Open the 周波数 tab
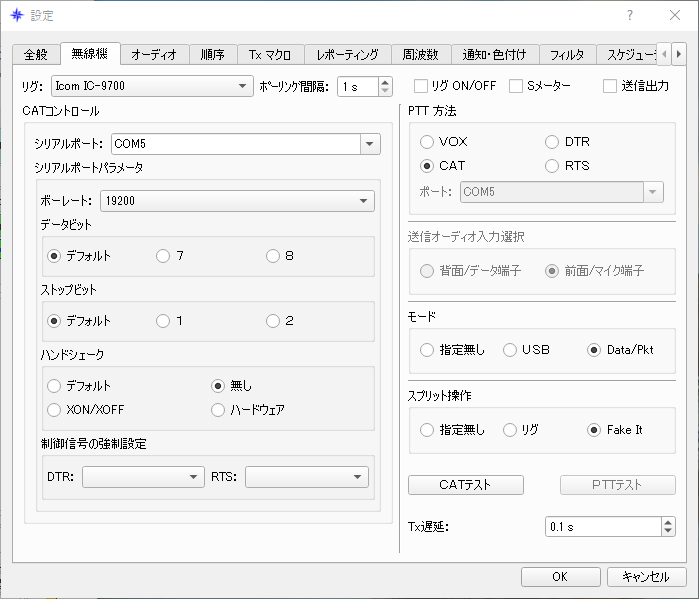 coord(420,55)
